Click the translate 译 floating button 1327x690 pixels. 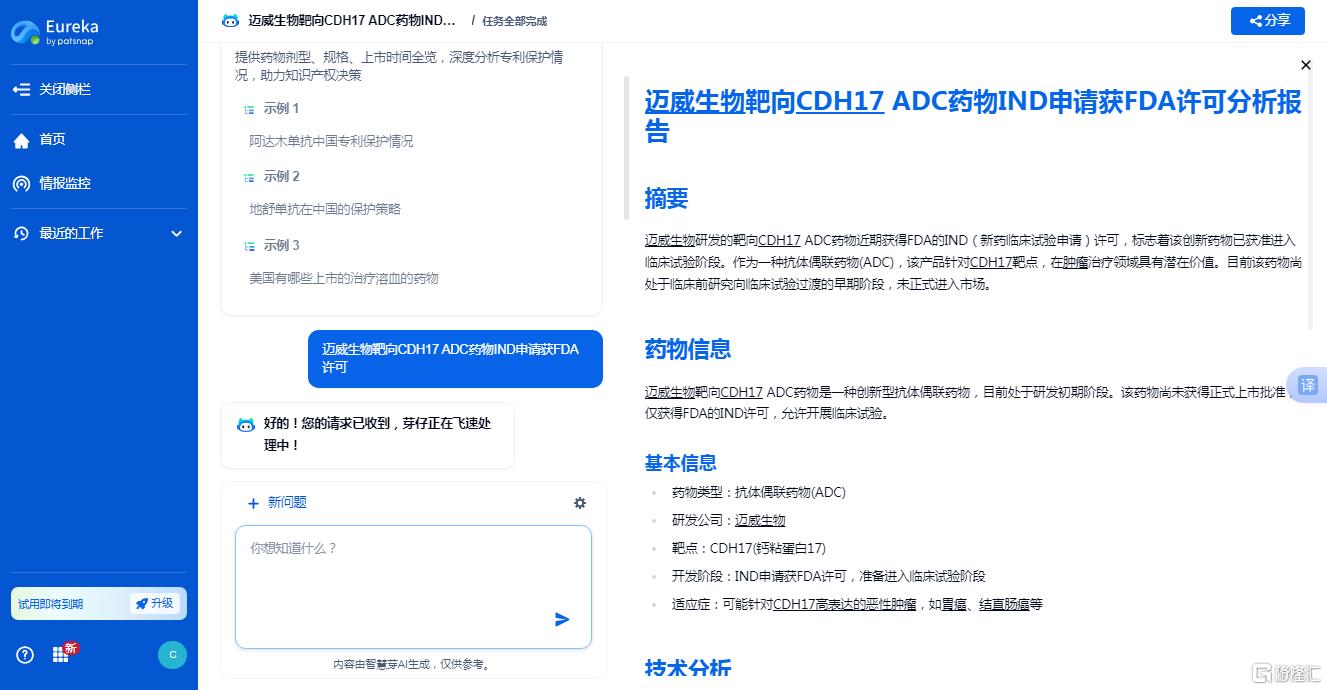coord(1307,385)
